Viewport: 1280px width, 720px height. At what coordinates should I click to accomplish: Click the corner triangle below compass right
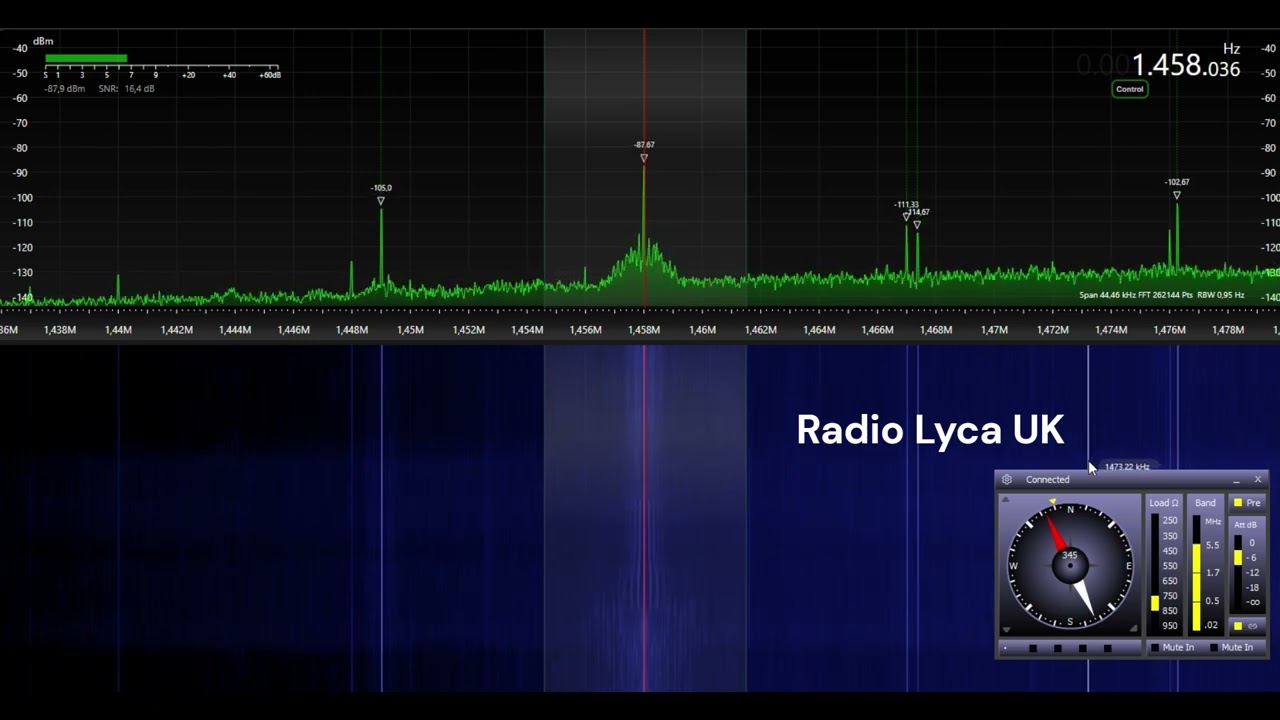(1134, 628)
